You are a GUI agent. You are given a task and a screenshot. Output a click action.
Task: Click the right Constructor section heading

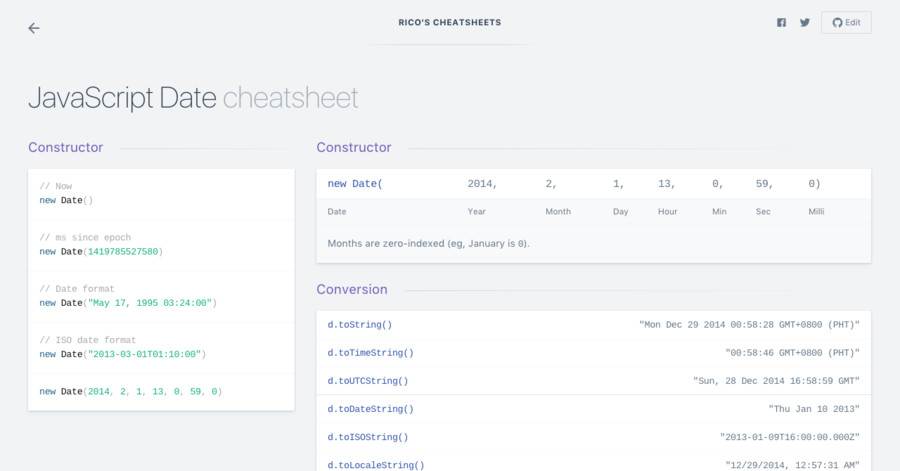[x=354, y=147]
